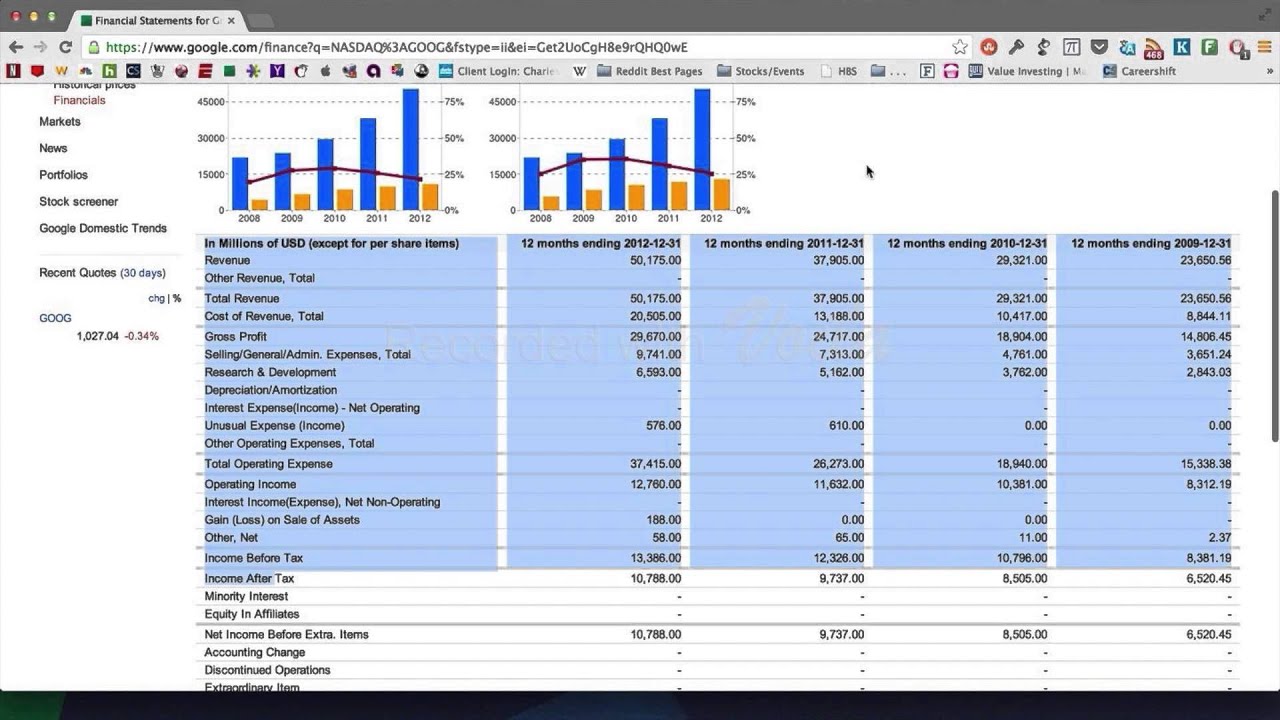
Task: Enter full screen with the expand arrows
Action: click(x=1264, y=16)
